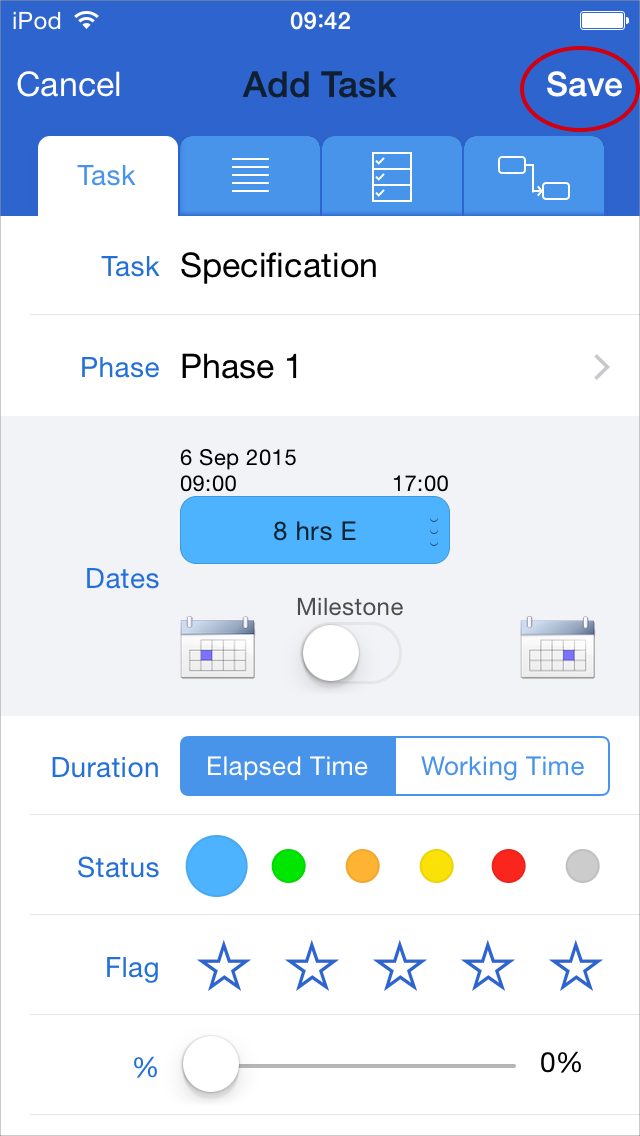Cancel adding the task
This screenshot has height=1136, width=640.
click(x=69, y=85)
